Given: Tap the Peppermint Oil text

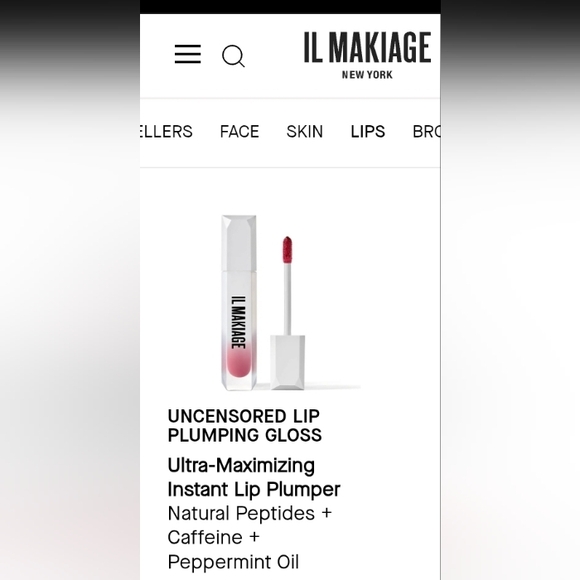Looking at the screenshot, I should (233, 562).
